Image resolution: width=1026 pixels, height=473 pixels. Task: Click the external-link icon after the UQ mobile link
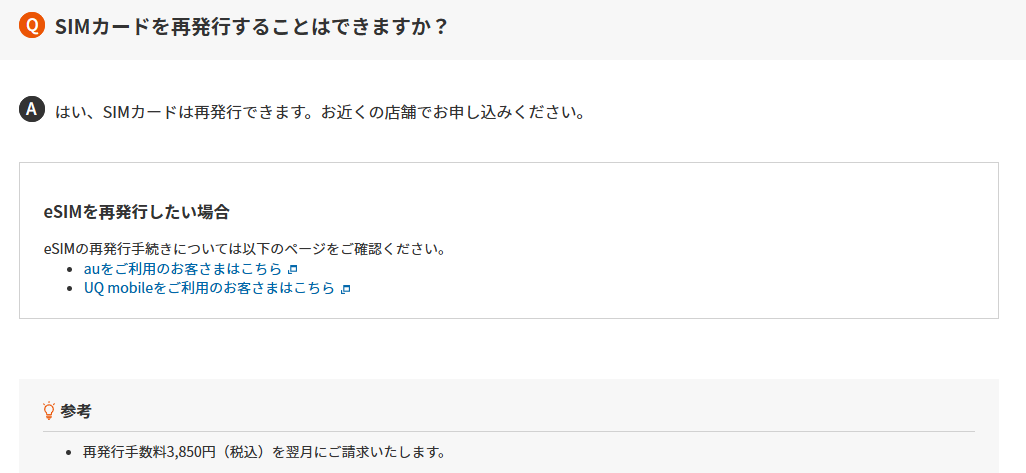[346, 289]
